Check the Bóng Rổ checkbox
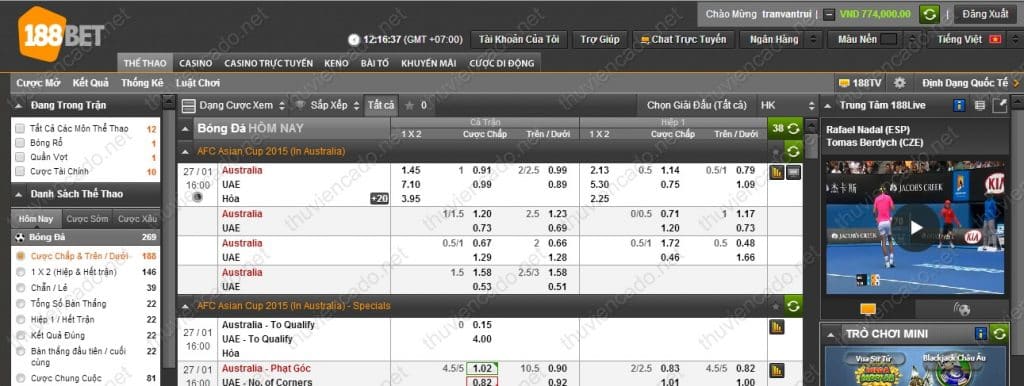 click(20, 143)
